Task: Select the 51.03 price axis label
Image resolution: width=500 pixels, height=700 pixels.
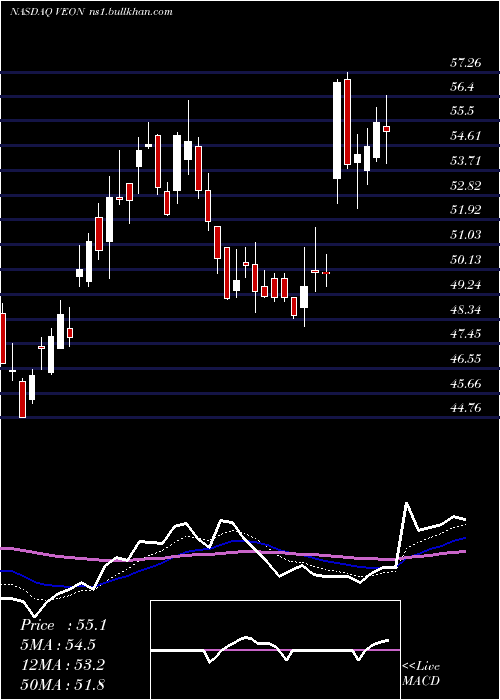Action: click(x=466, y=235)
